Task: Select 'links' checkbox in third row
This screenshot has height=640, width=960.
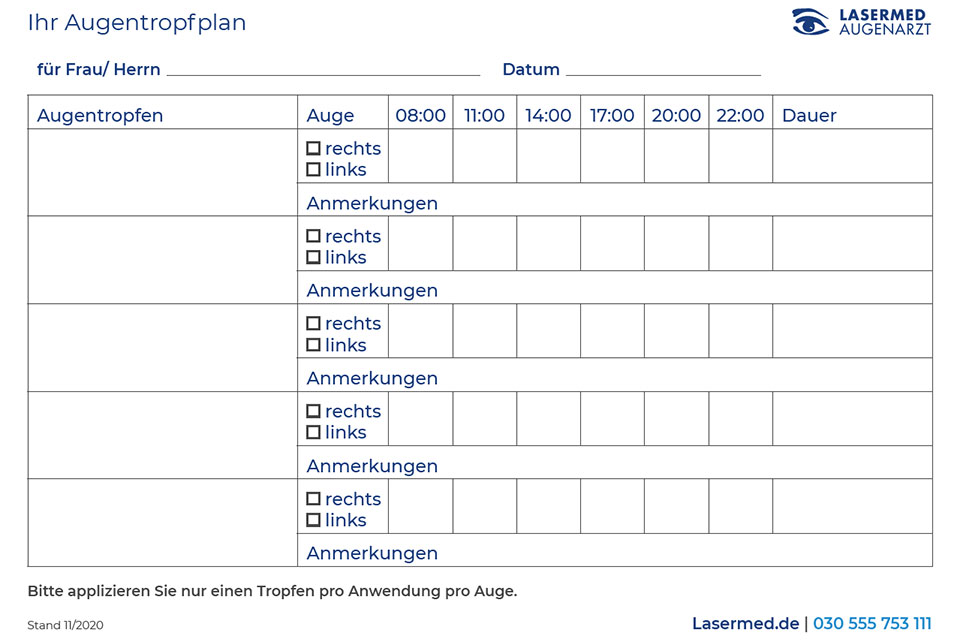Action: (313, 345)
